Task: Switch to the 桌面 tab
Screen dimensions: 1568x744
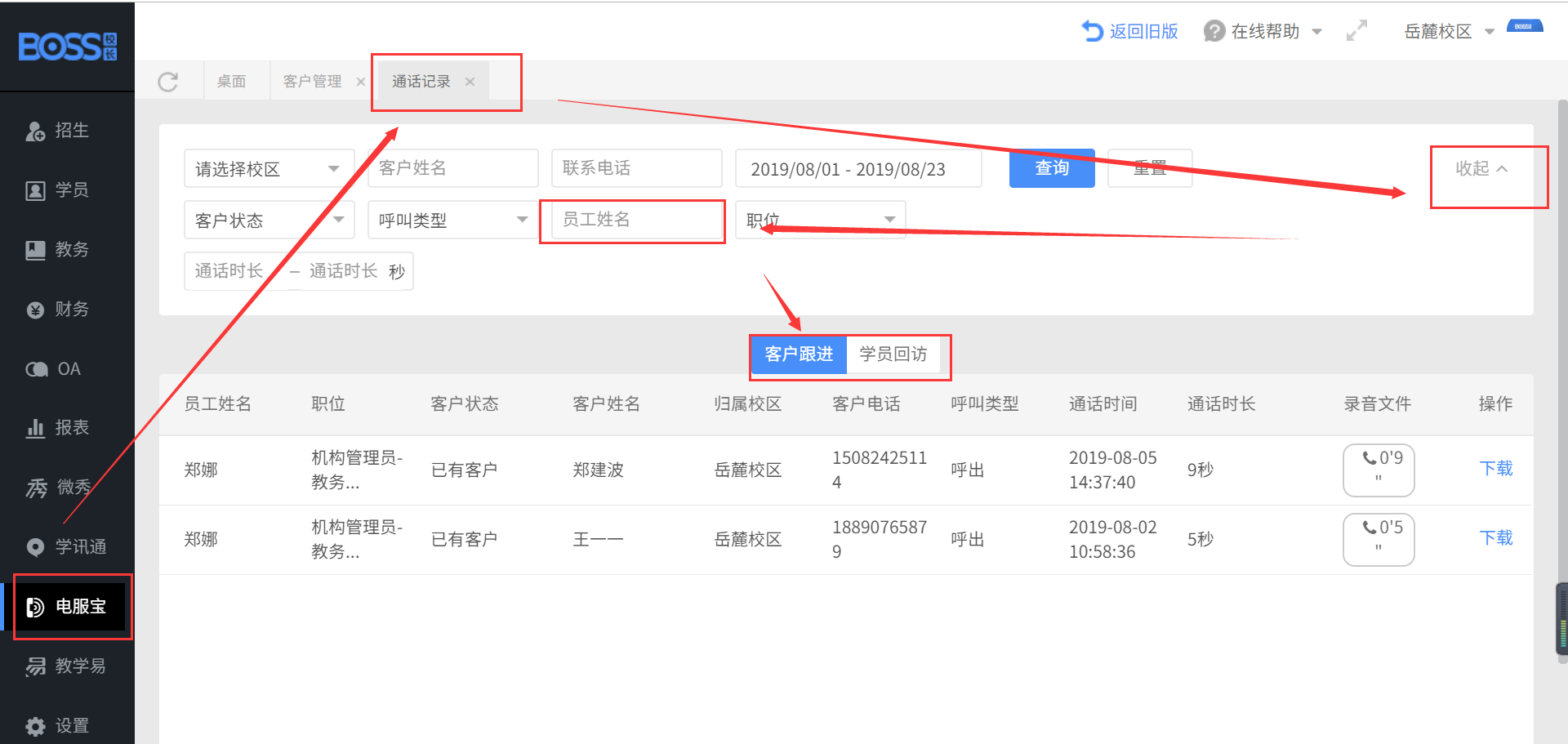Action: (232, 82)
